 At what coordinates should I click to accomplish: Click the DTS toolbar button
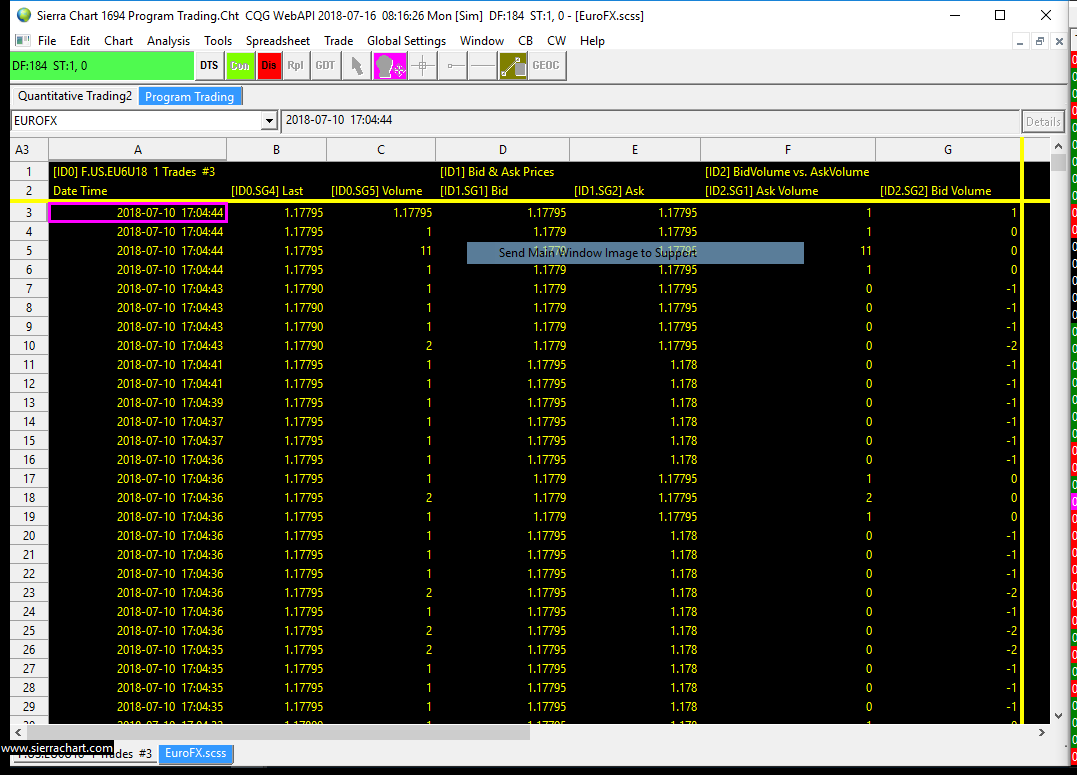click(208, 66)
